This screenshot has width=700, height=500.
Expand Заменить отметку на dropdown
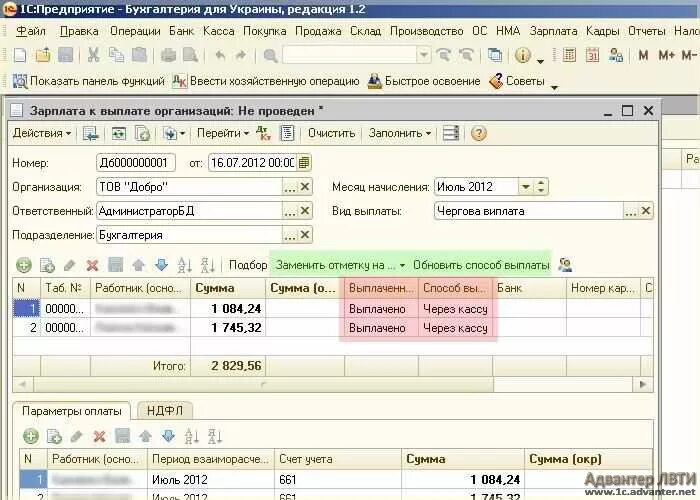340,265
